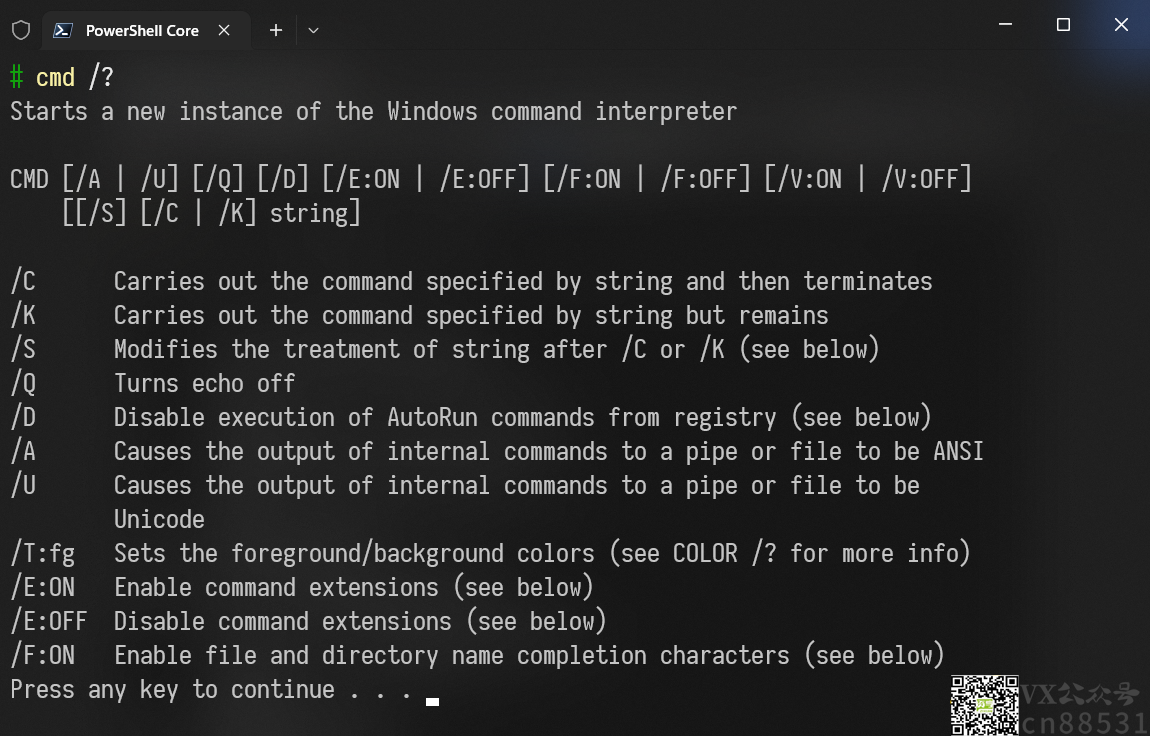Click the /T:fg option label

(x=42, y=553)
